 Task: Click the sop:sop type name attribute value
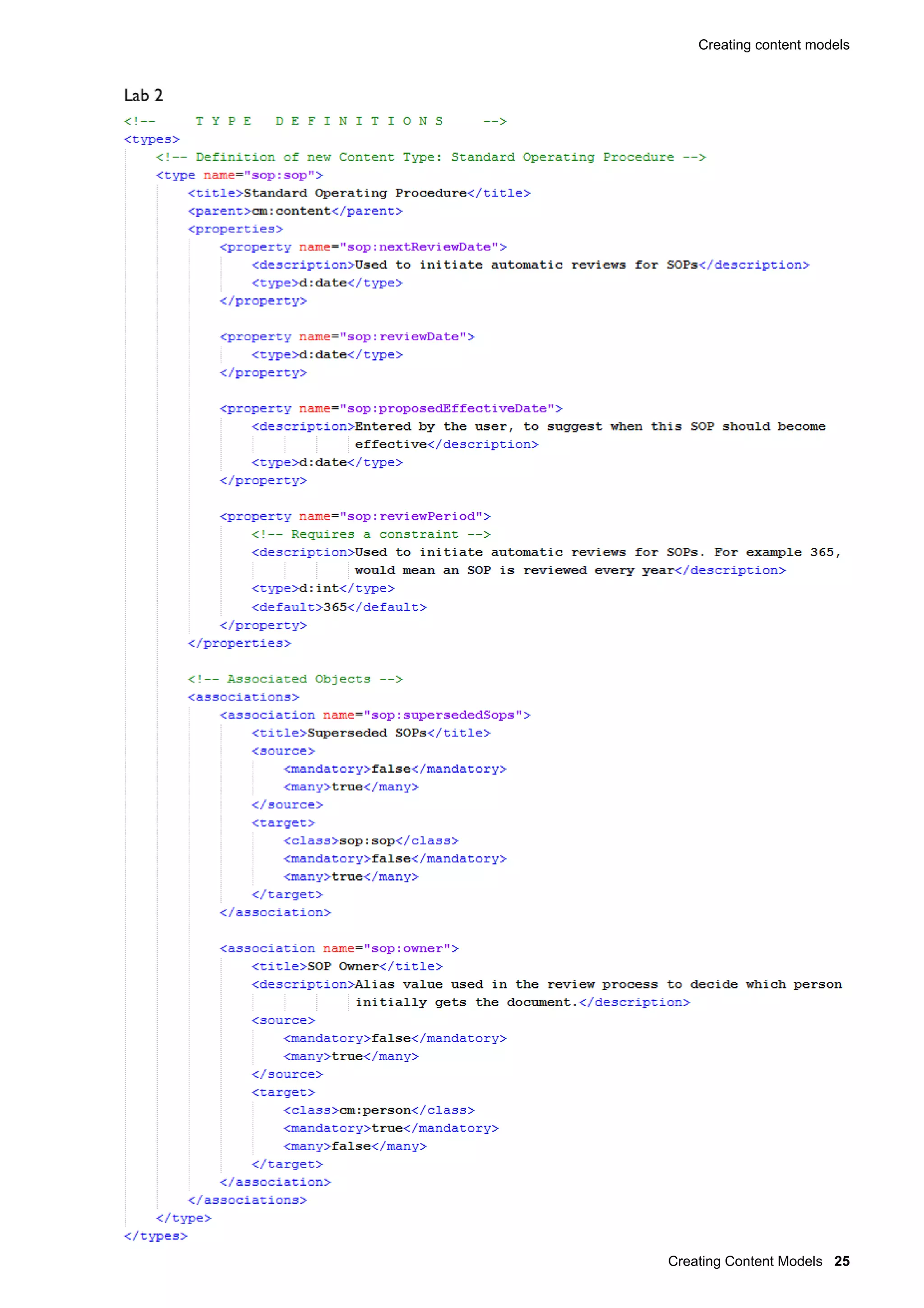(x=283, y=175)
